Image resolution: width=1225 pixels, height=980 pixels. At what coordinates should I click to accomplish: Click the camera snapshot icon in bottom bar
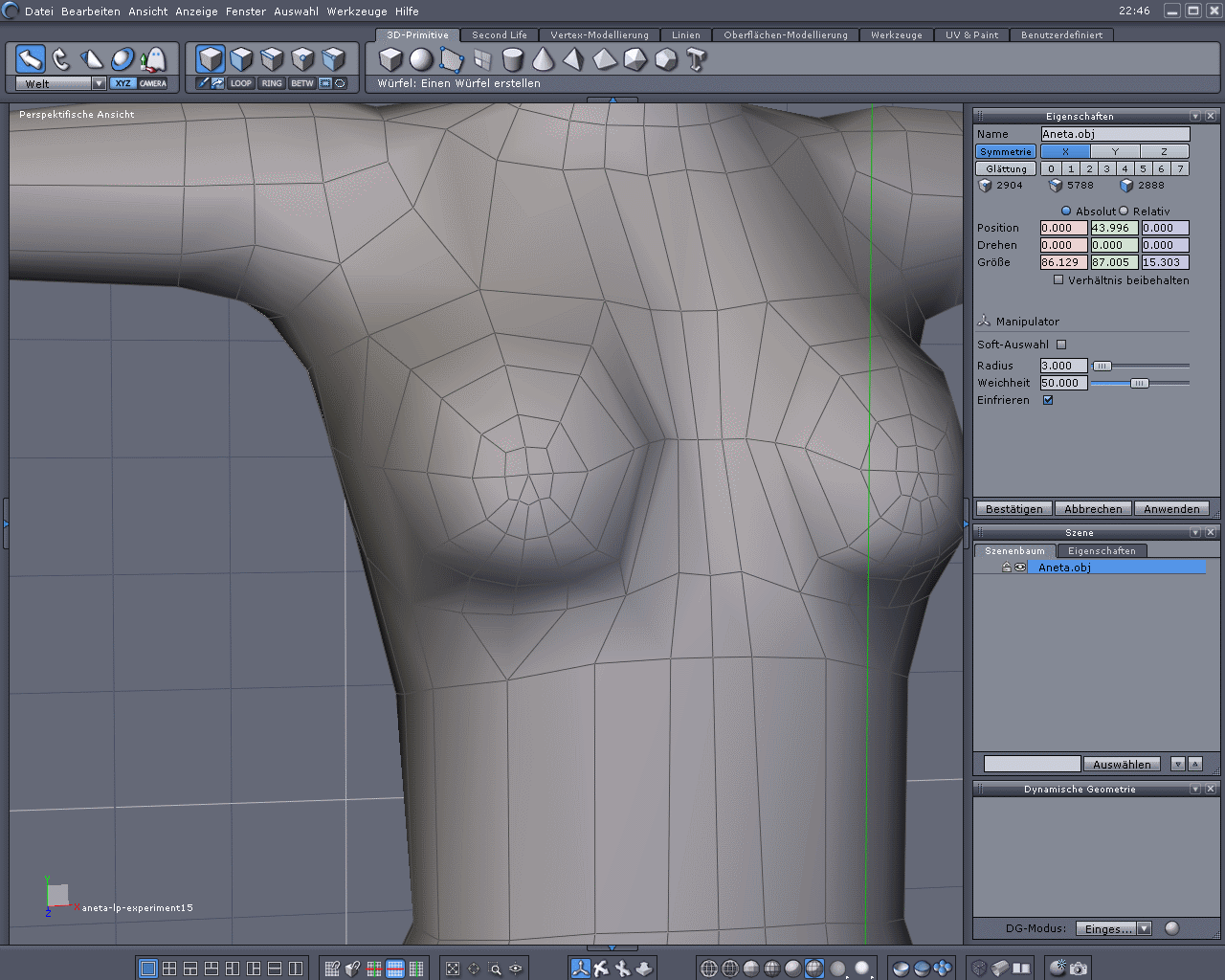coord(1079,969)
